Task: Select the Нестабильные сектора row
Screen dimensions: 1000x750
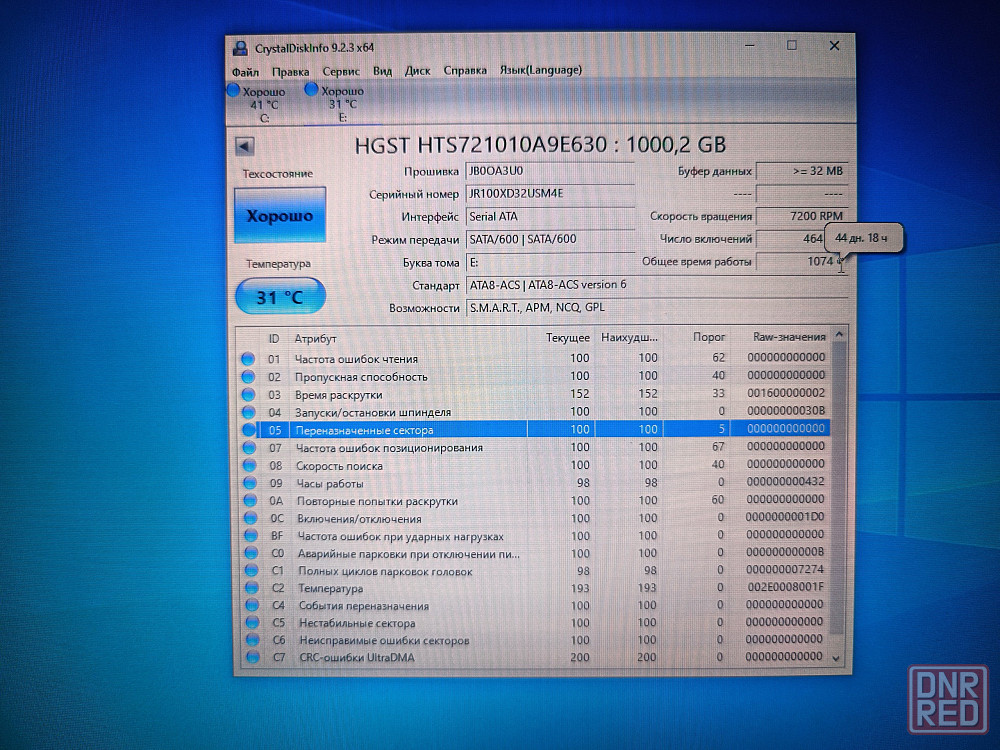Action: point(534,622)
